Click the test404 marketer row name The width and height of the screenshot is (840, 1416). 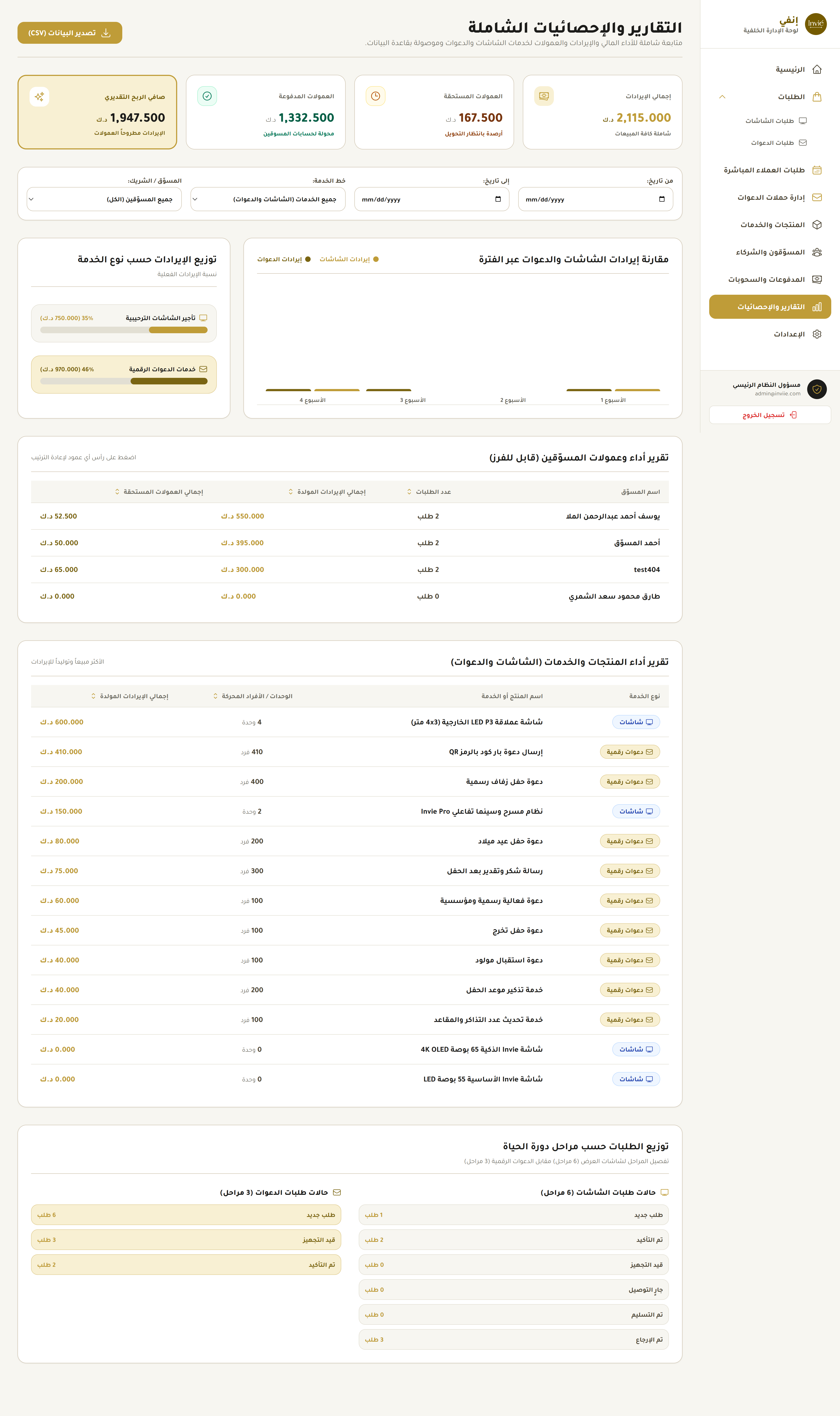point(647,570)
